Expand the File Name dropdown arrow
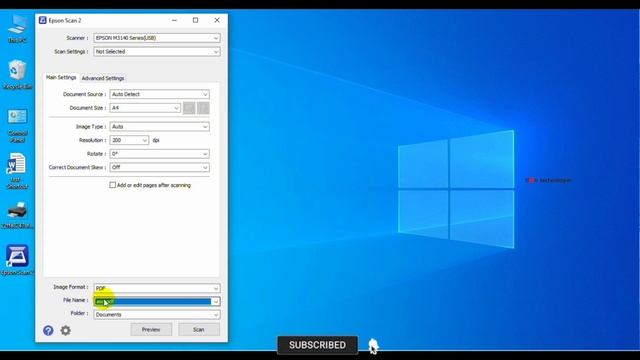 click(x=216, y=302)
